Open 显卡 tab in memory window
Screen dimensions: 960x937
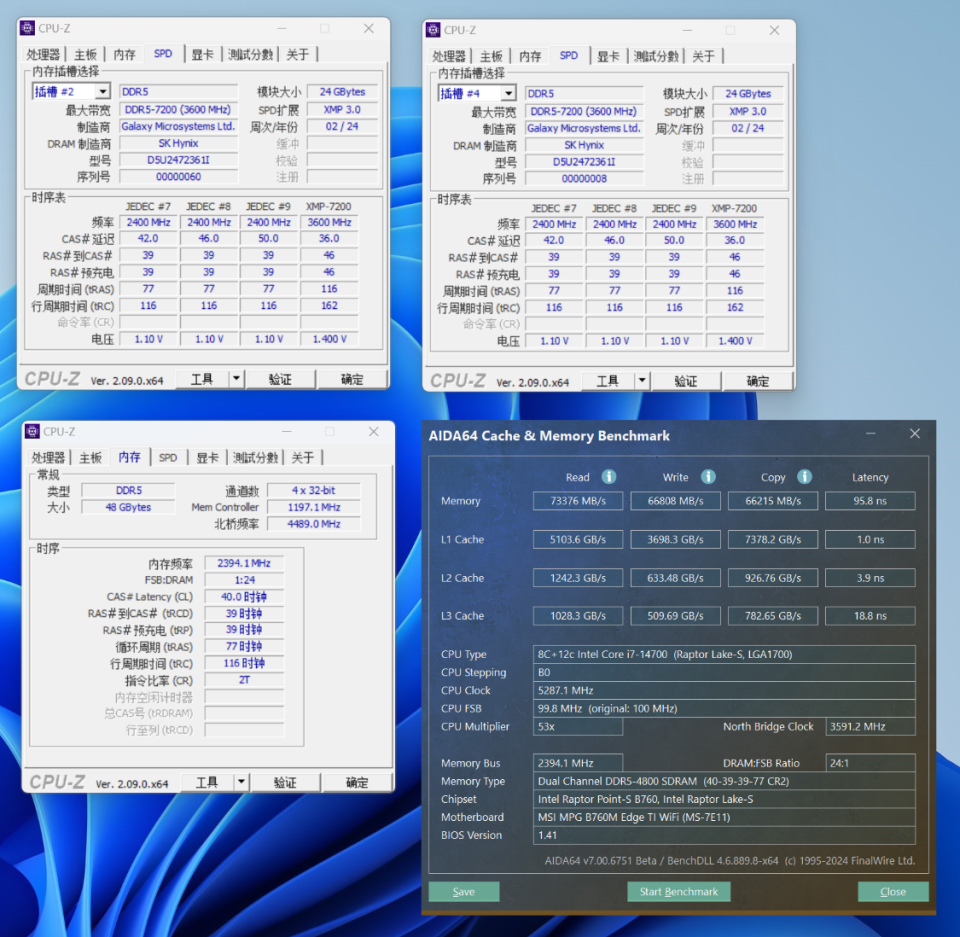coord(208,457)
